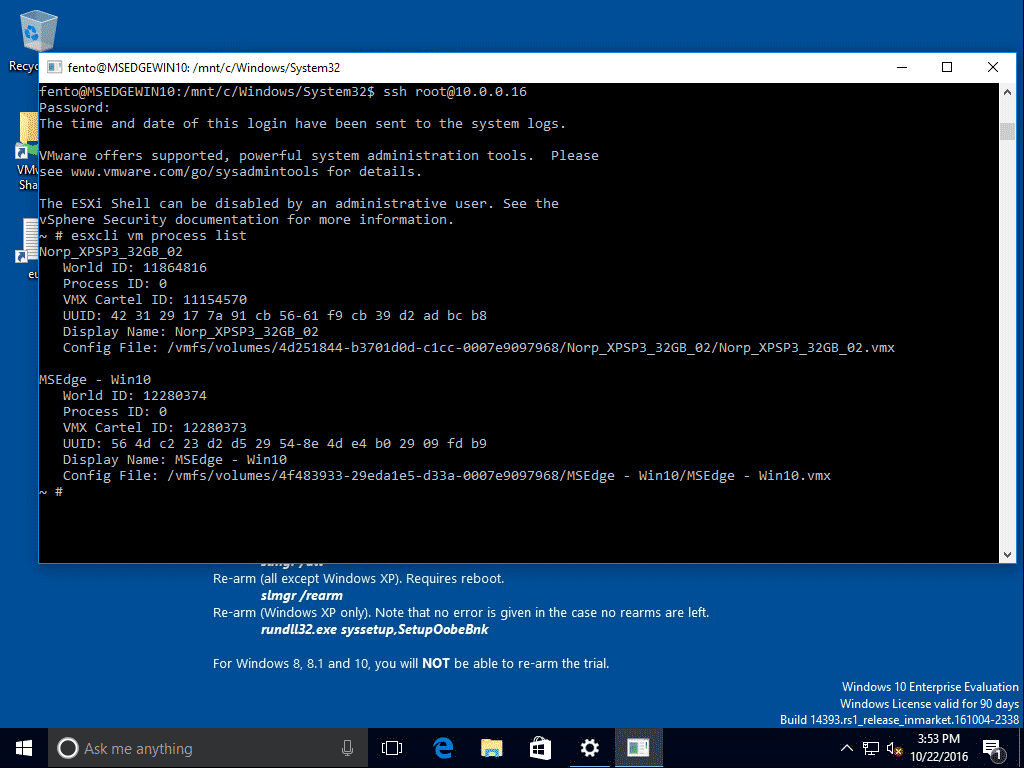1024x768 pixels.
Task: Select the running terminal taskbar icon
Action: tap(638, 748)
